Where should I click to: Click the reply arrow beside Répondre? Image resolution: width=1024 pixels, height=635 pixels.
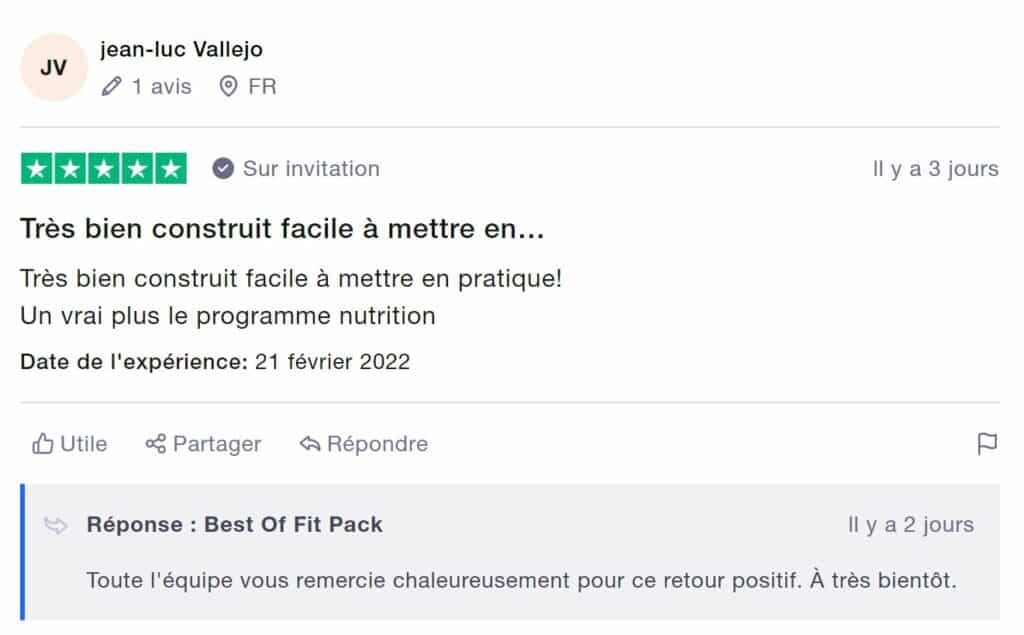(310, 444)
